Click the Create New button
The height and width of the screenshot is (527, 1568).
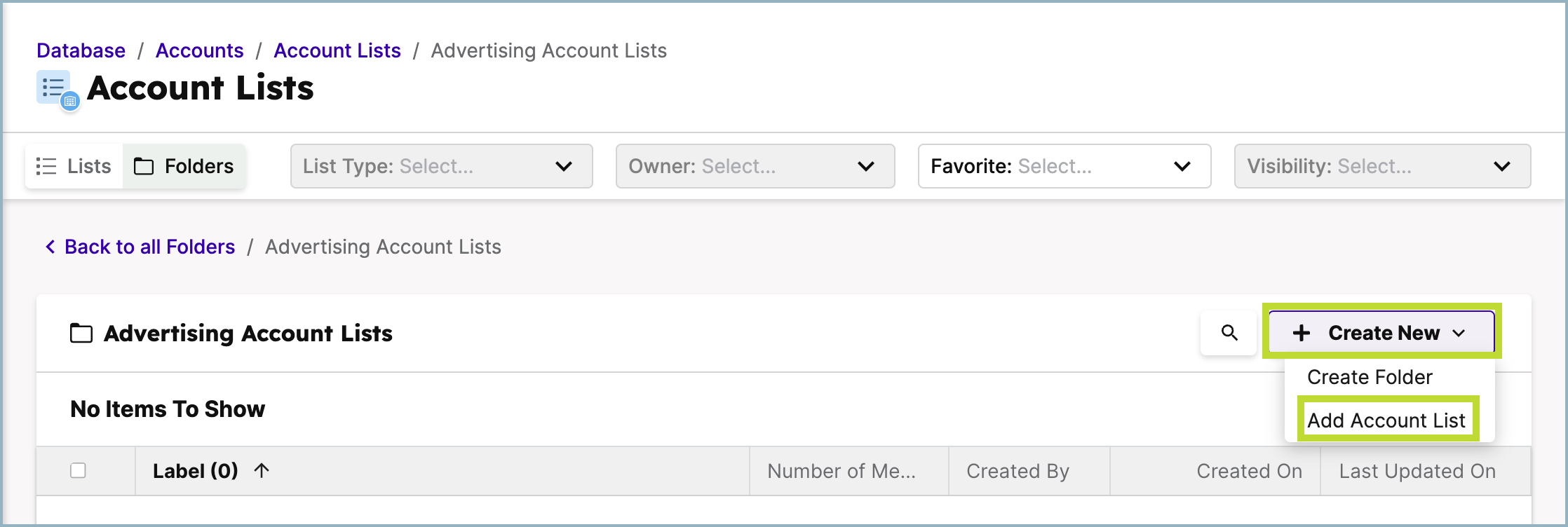(x=1381, y=333)
